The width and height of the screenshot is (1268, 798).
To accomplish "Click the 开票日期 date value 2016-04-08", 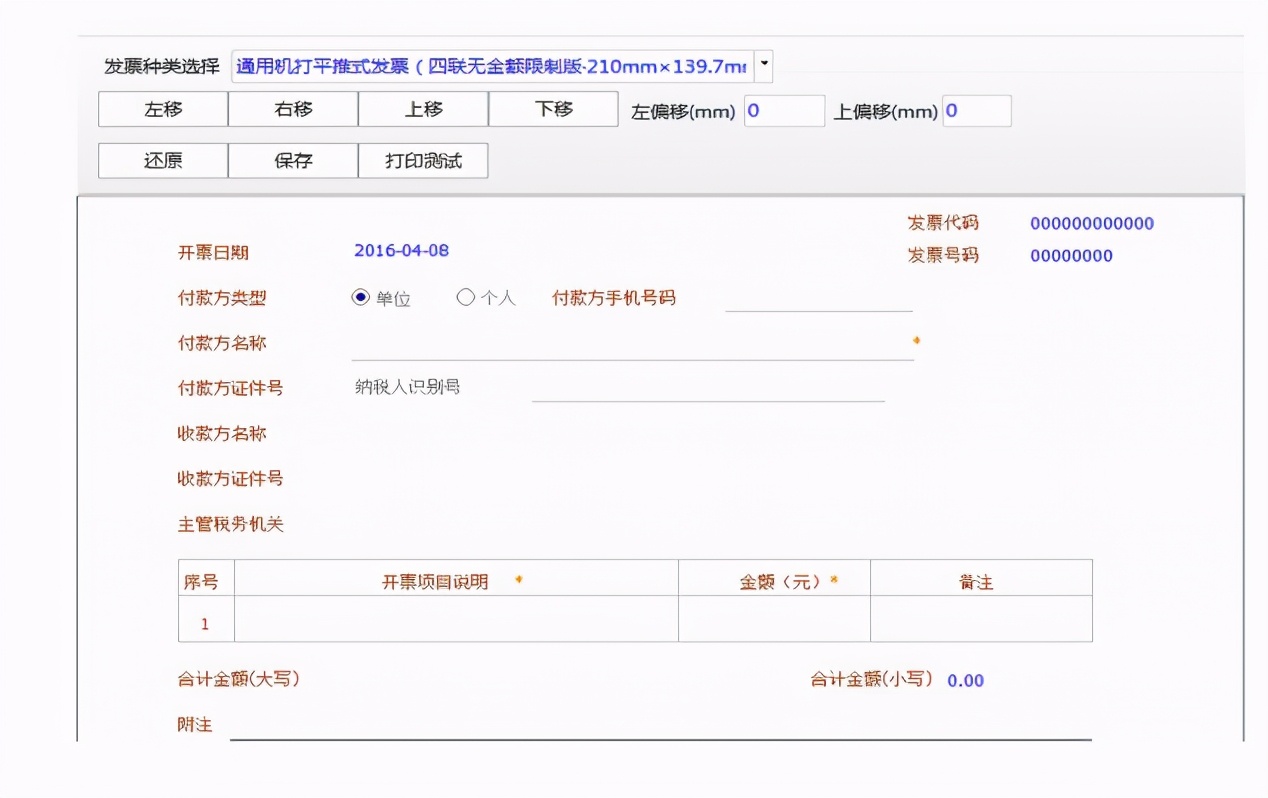I will [401, 251].
